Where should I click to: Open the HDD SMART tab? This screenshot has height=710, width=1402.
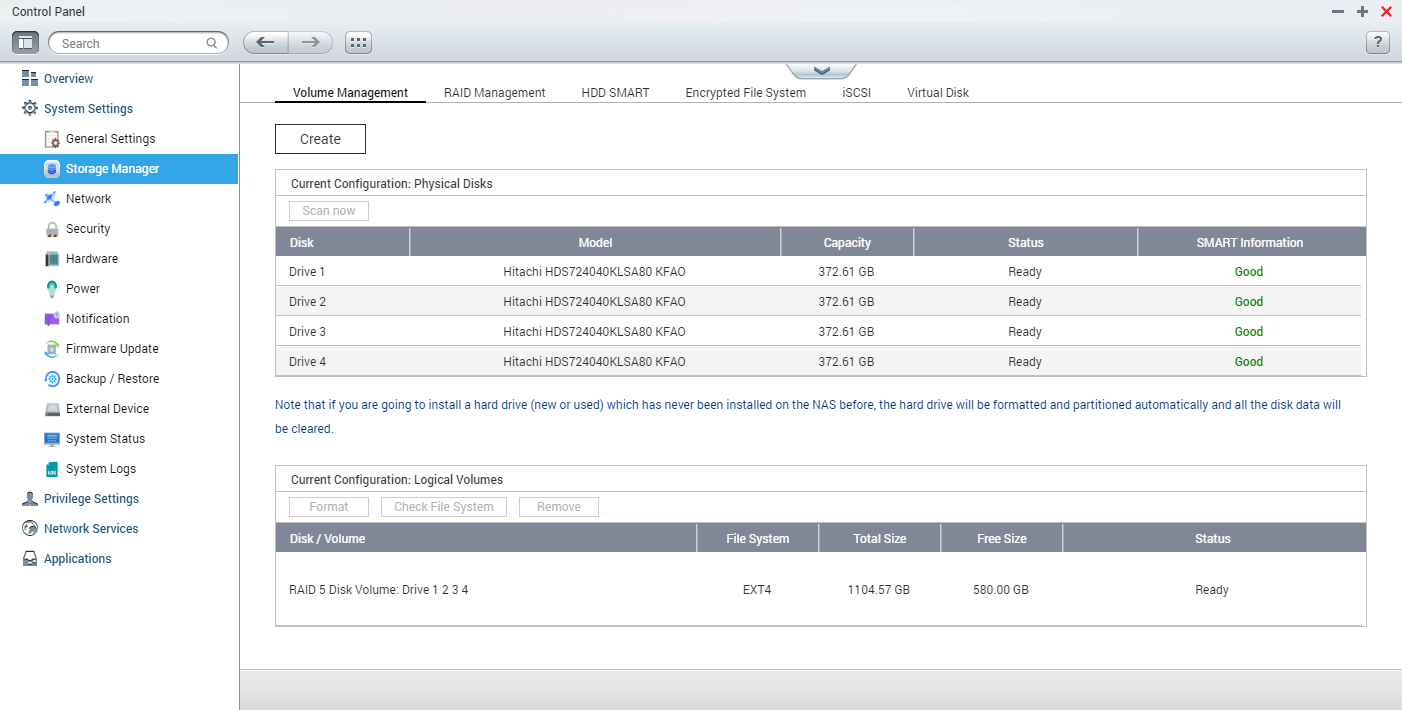point(615,93)
